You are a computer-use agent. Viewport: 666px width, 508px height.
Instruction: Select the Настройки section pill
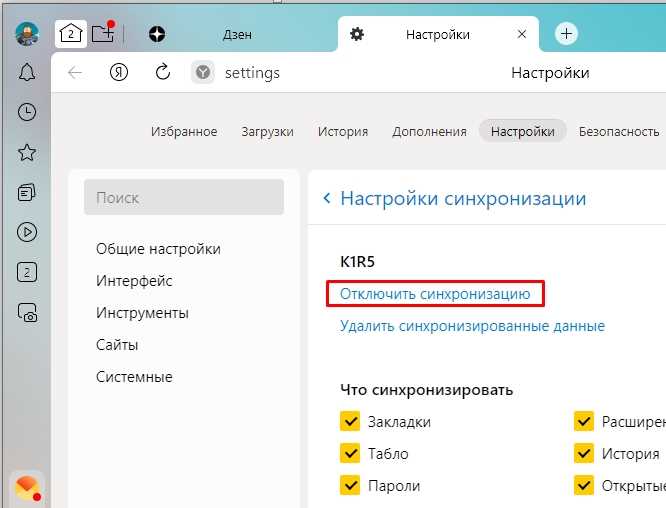(522, 131)
